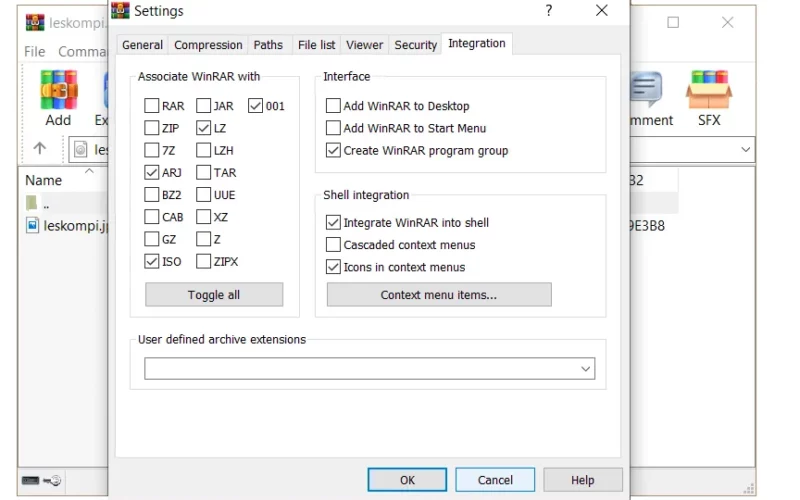Viewport: 800px width, 500px height.
Task: Check the CAB association box
Action: click(x=152, y=217)
